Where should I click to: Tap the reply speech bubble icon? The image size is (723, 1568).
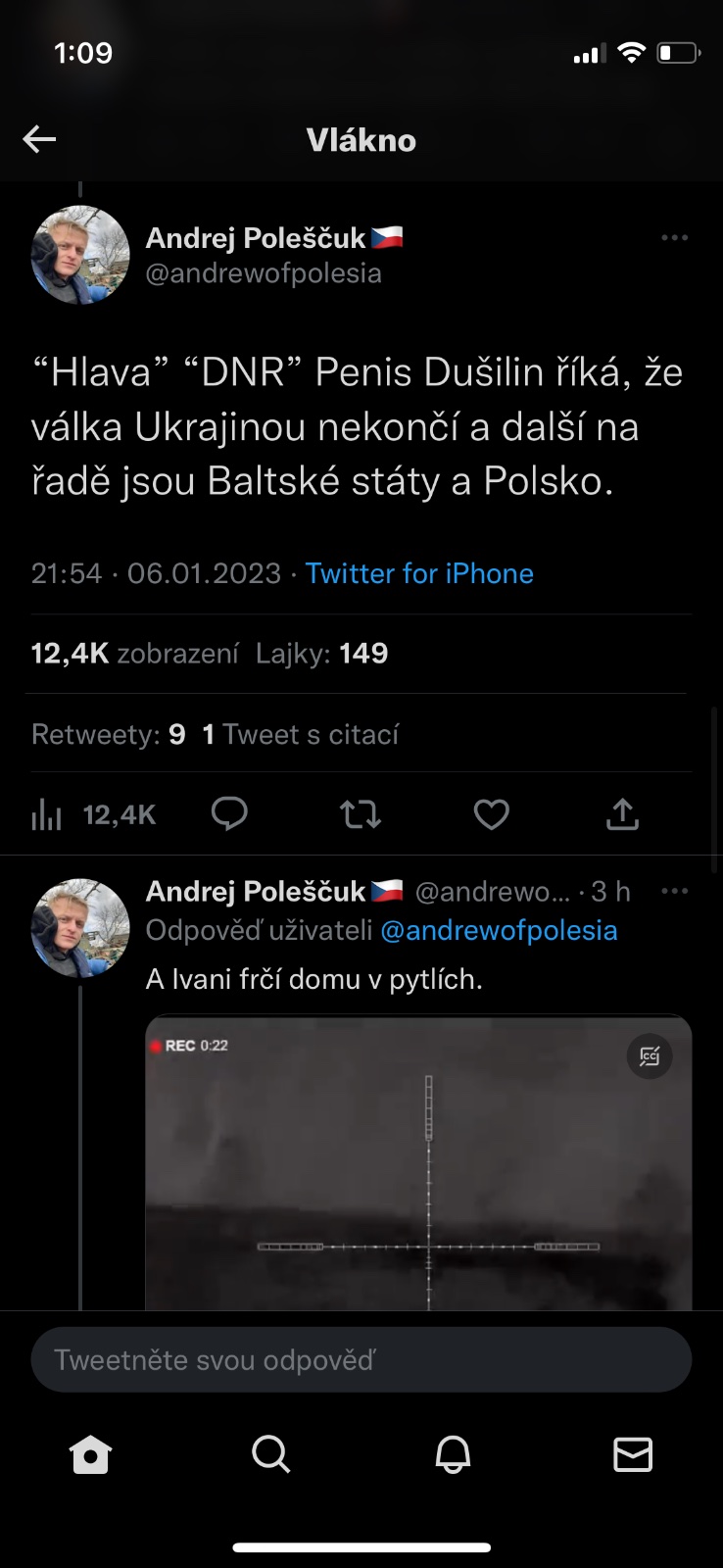(x=229, y=814)
